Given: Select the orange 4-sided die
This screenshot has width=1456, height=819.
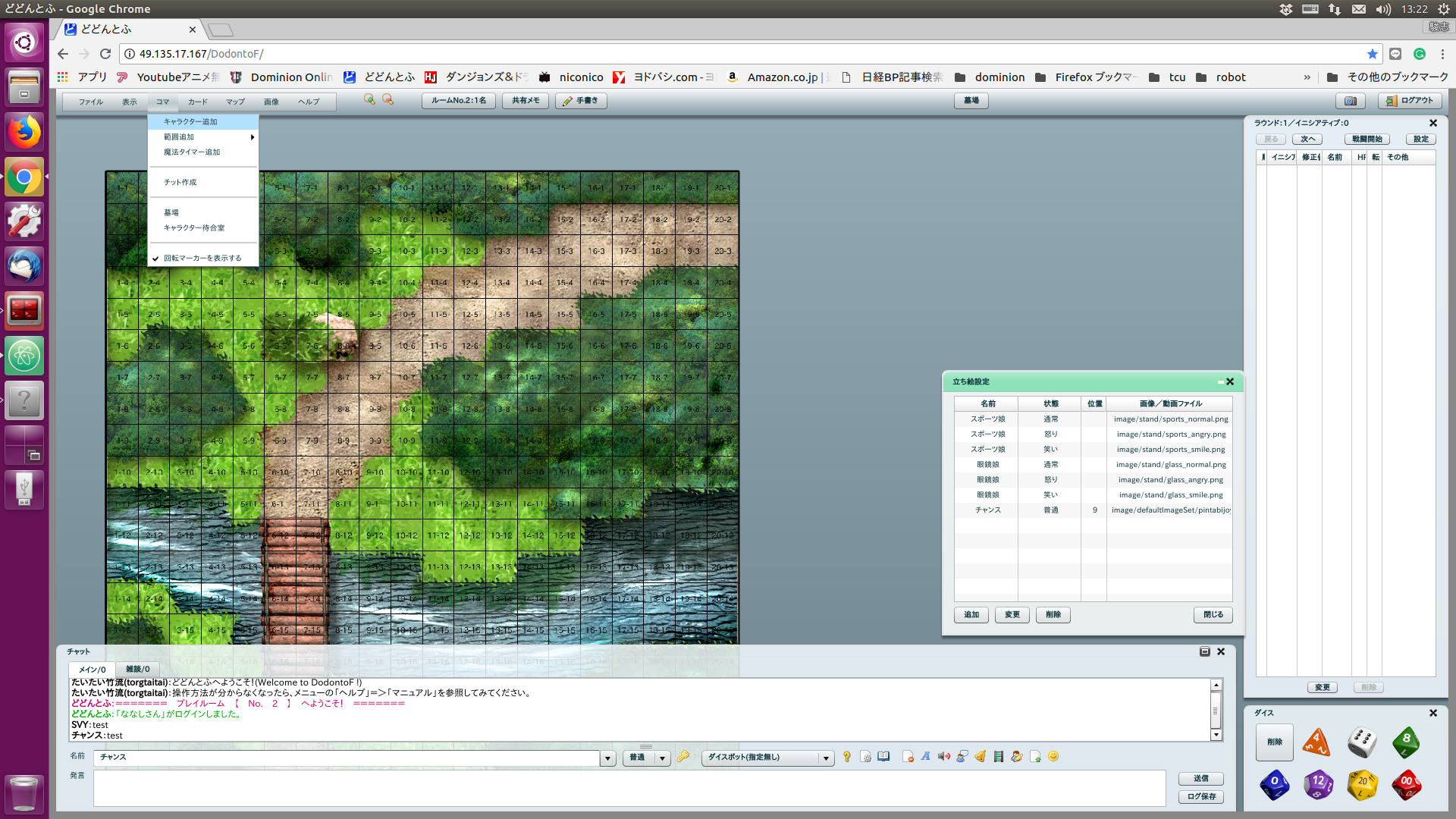Looking at the screenshot, I should coord(1316,742).
